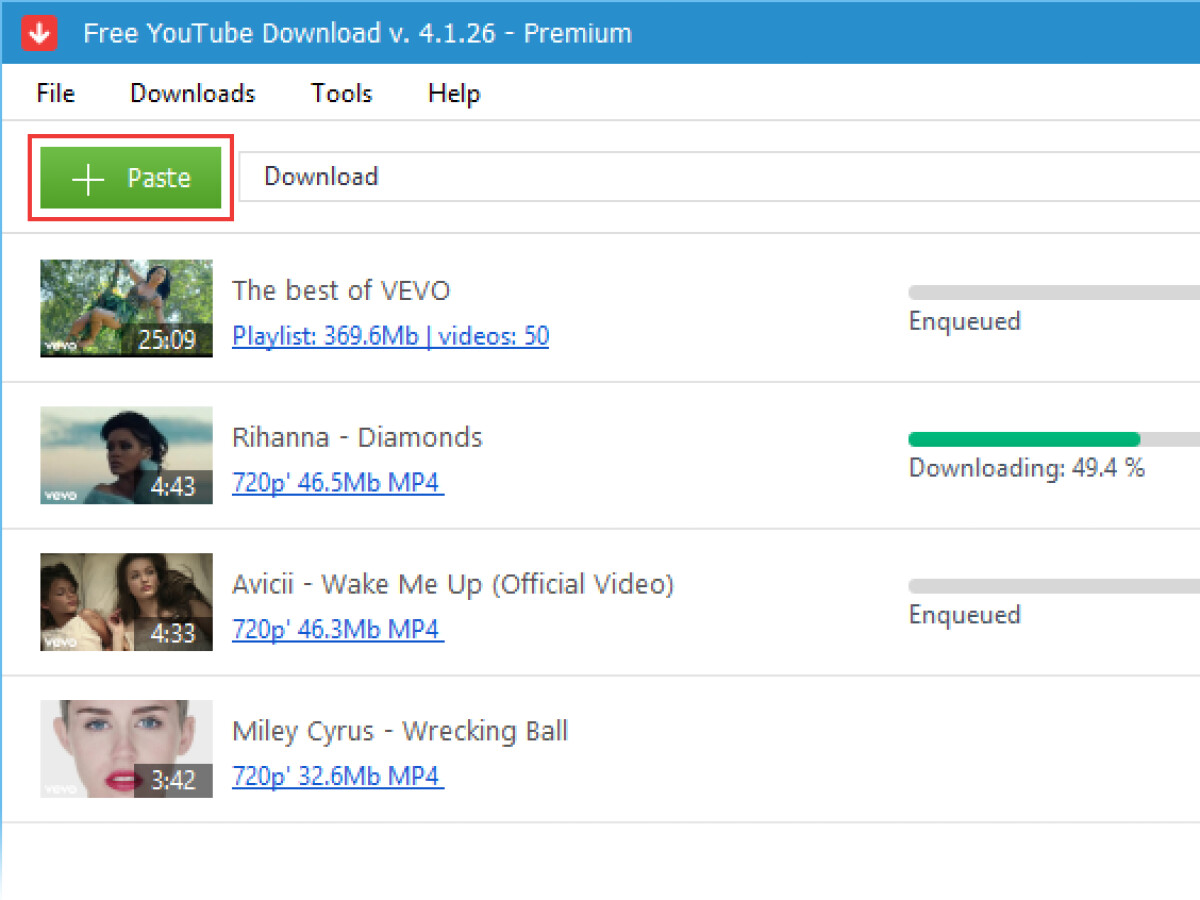Select the Miley Cyrus Wrecking Ball thumbnail
The height and width of the screenshot is (900, 1200).
pos(126,749)
